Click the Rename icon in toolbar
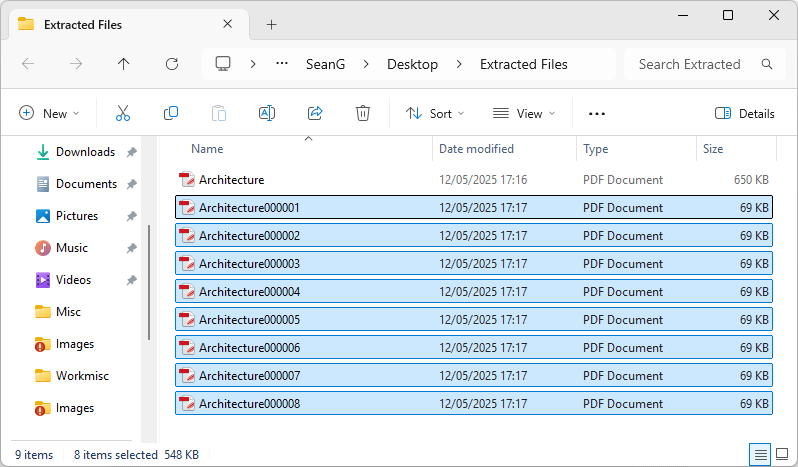This screenshot has height=467, width=798. (267, 113)
